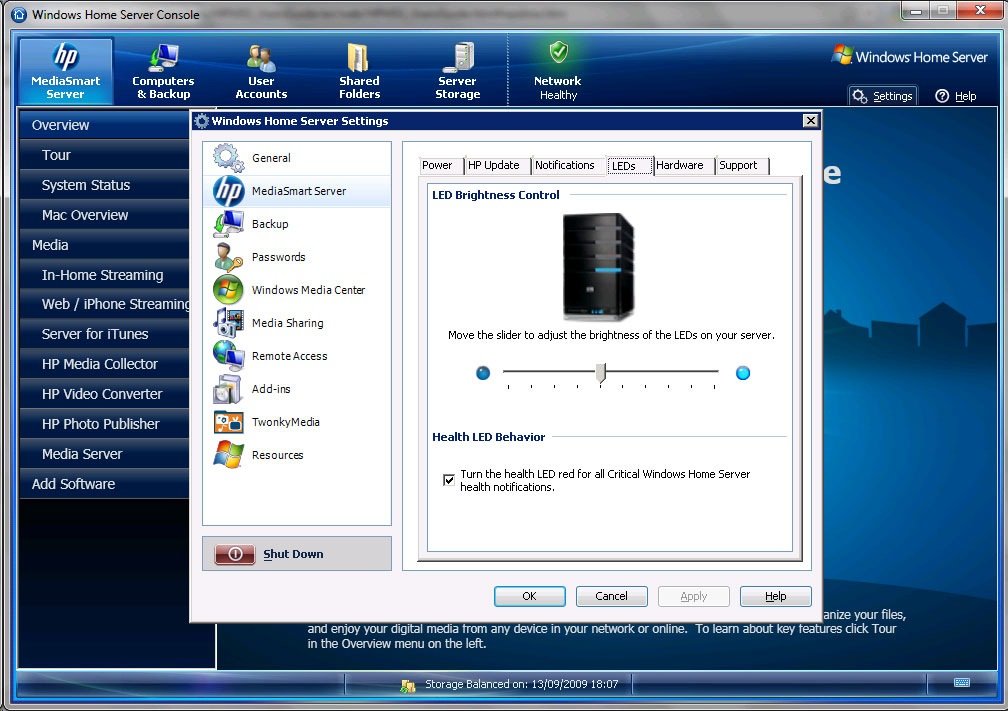Click the Settings gear icon

coord(860,96)
